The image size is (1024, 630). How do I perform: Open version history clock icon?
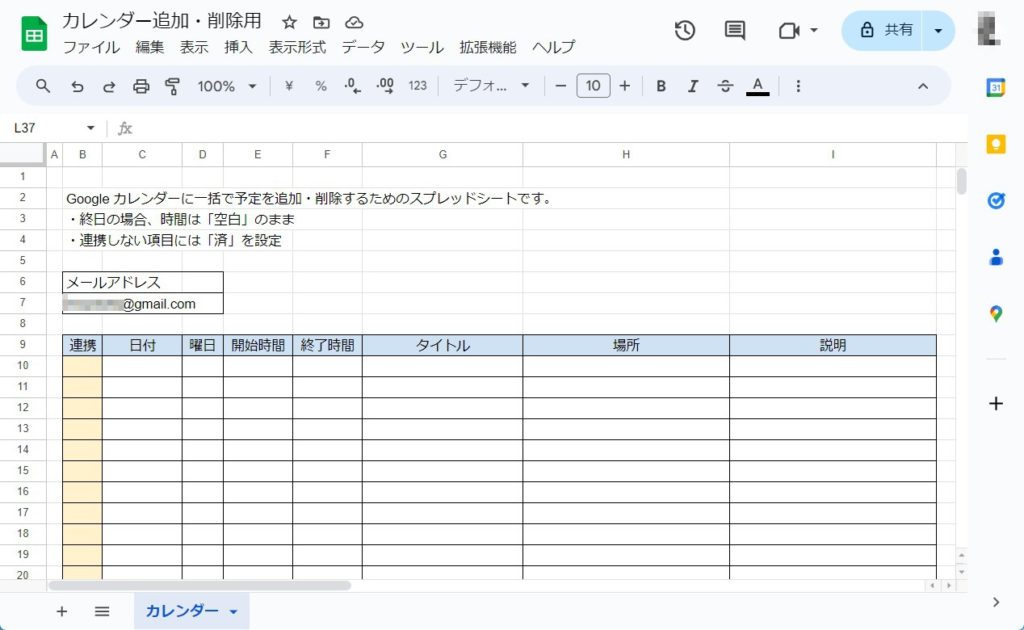point(685,30)
